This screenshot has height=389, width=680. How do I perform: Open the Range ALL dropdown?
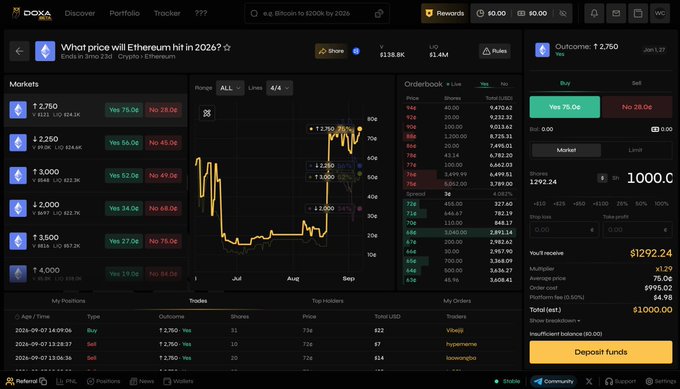coord(230,88)
